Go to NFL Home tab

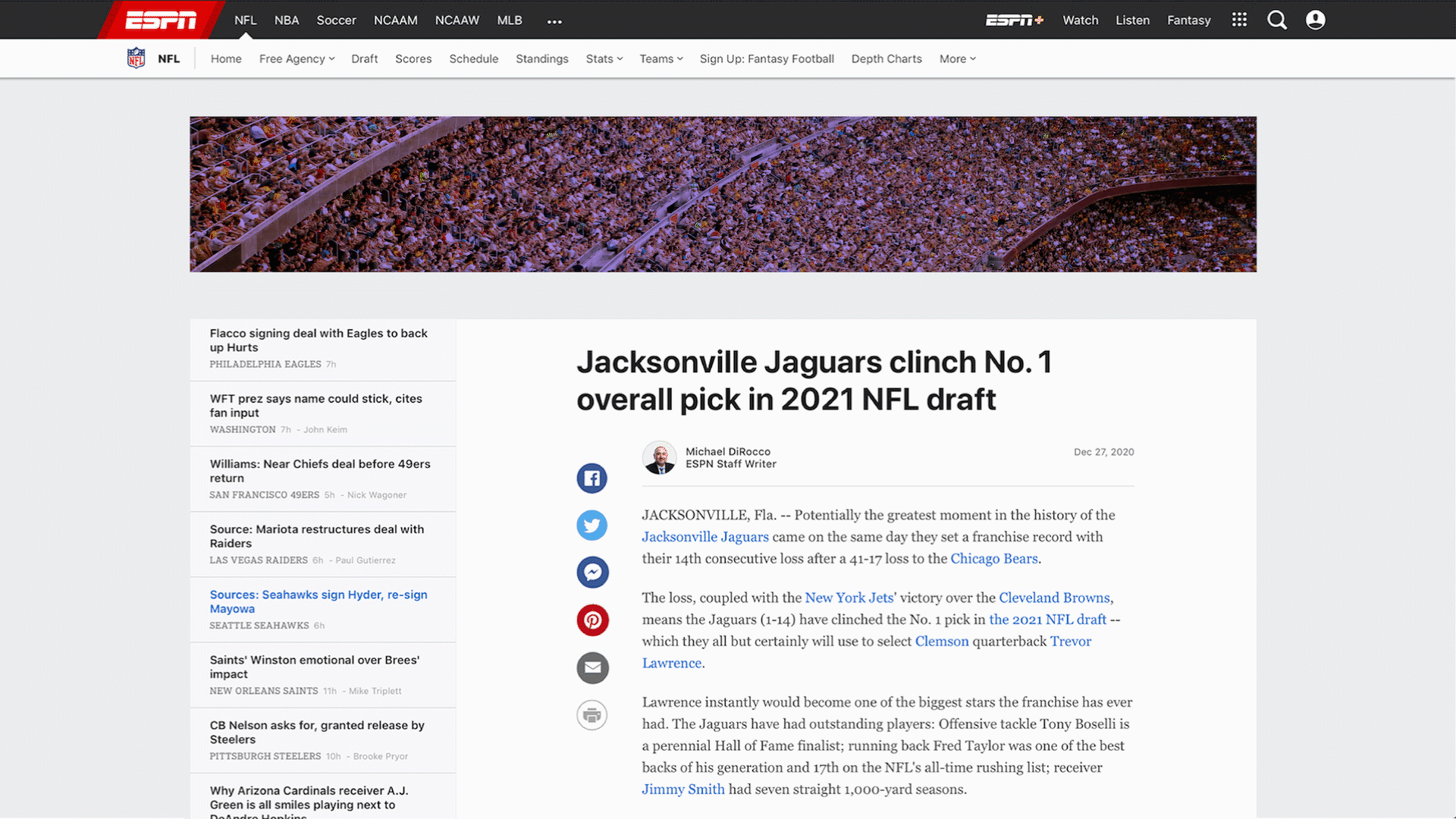(x=226, y=59)
